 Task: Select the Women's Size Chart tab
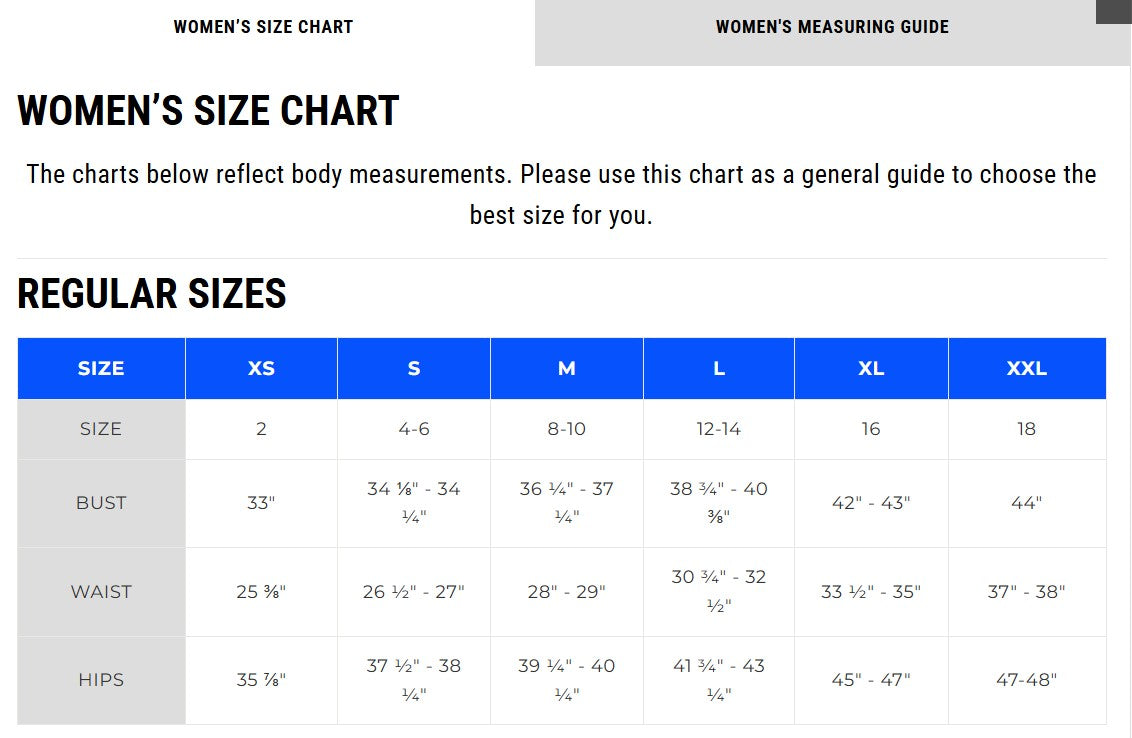pyautogui.click(x=263, y=27)
